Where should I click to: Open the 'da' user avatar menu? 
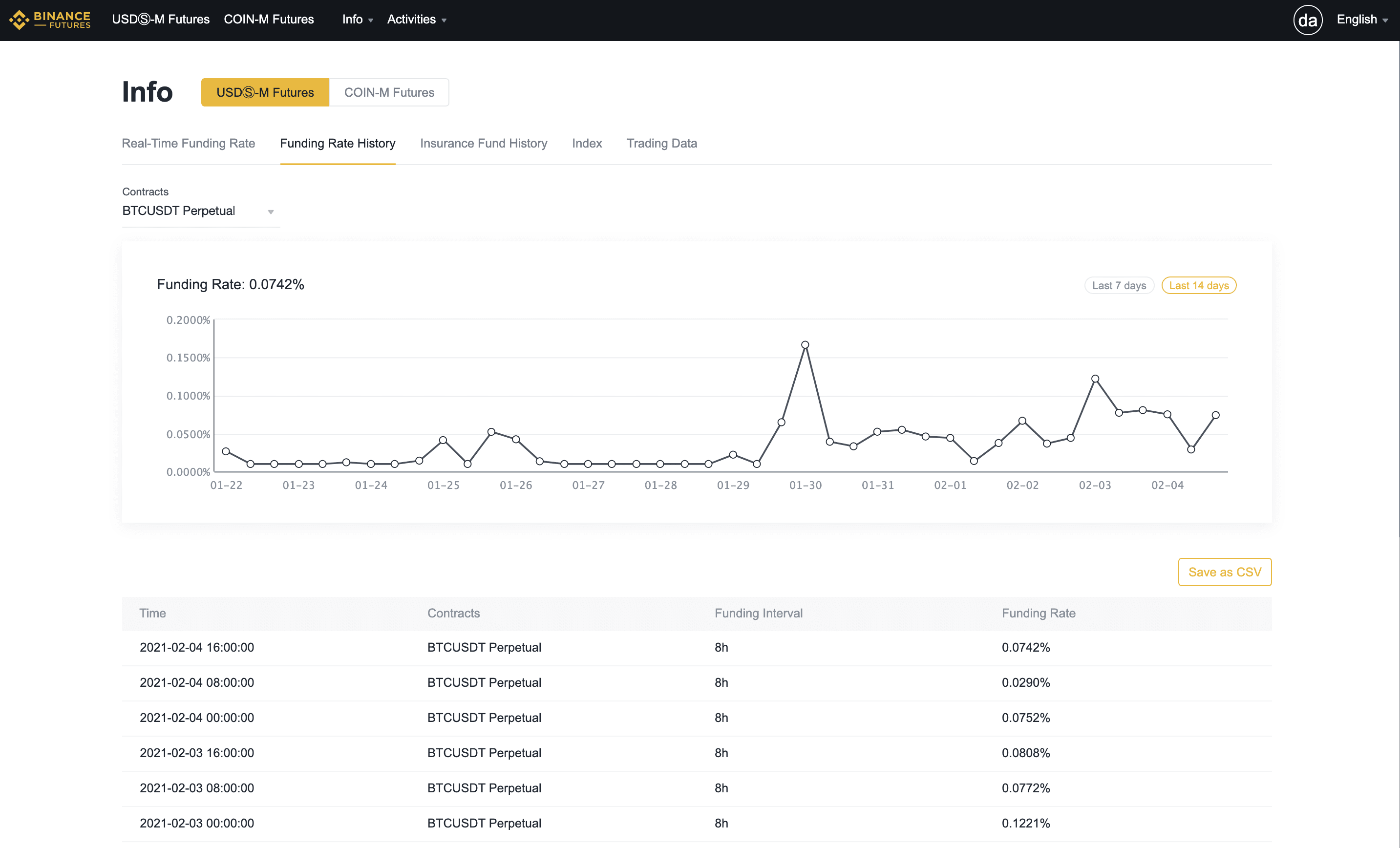tap(1307, 20)
